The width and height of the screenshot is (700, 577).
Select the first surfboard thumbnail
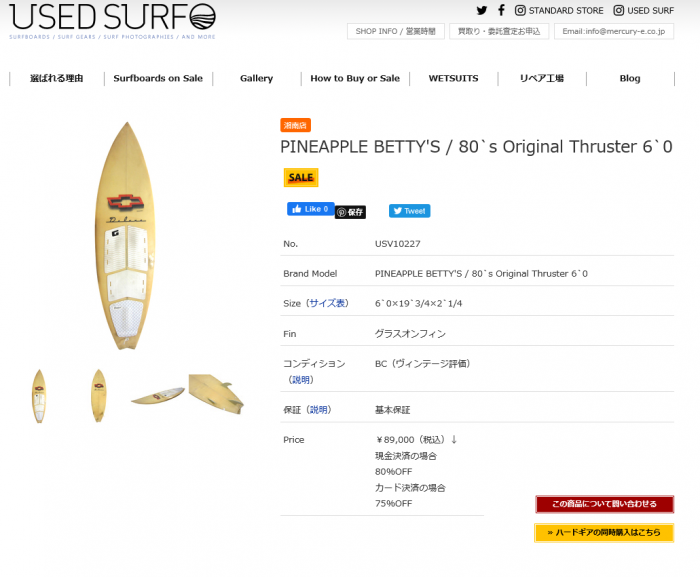click(39, 395)
